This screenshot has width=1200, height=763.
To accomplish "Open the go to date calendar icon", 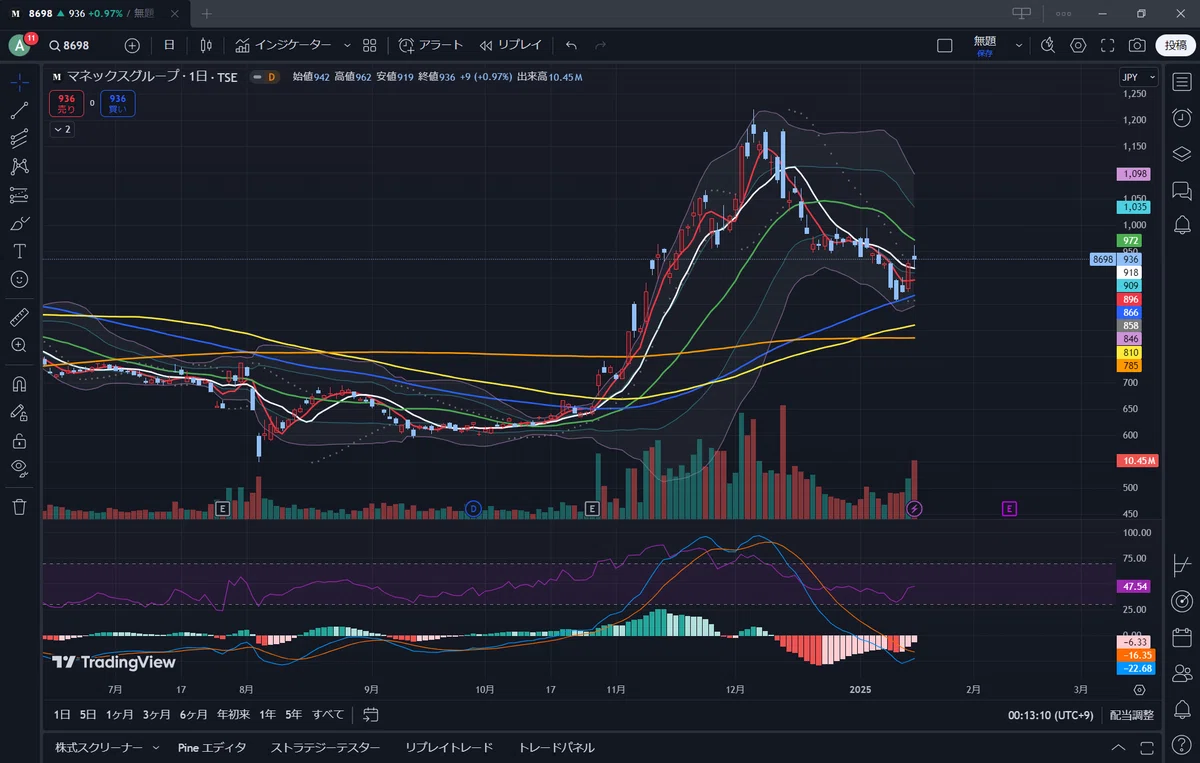I will coord(371,714).
